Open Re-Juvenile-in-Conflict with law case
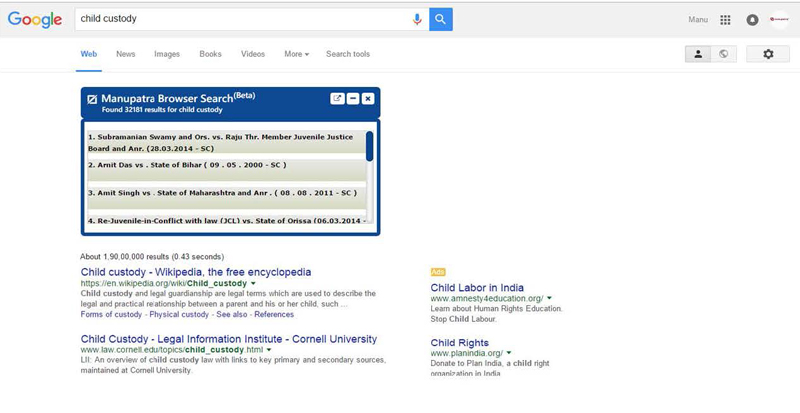 227,220
